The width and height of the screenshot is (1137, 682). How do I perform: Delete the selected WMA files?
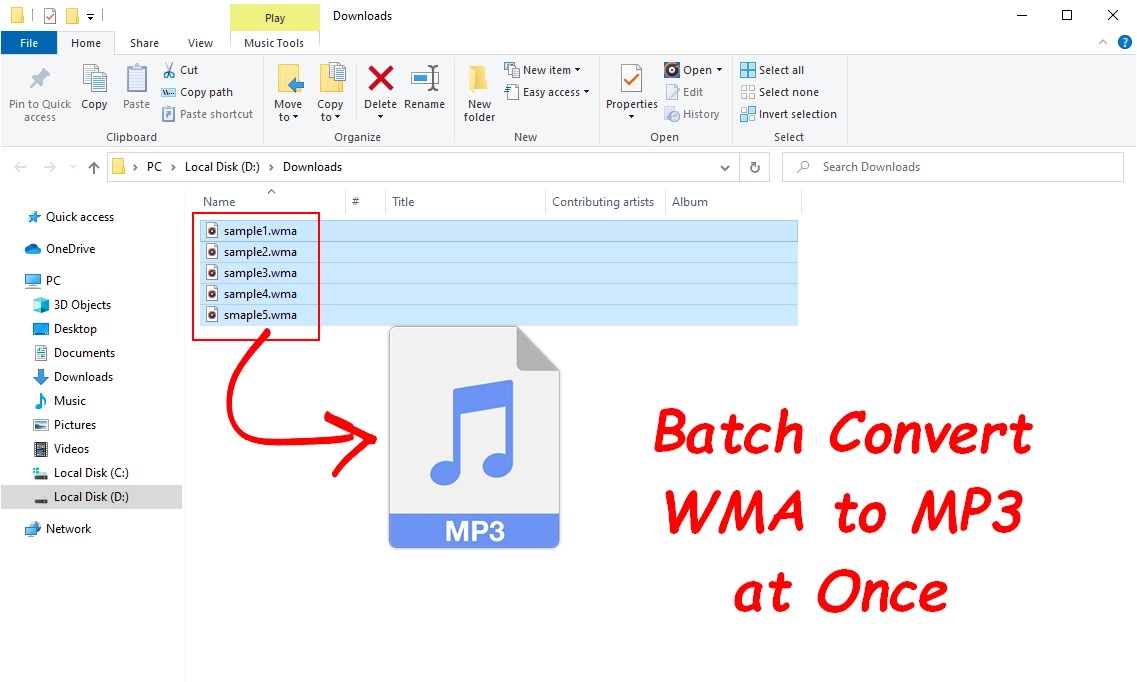coord(381,90)
